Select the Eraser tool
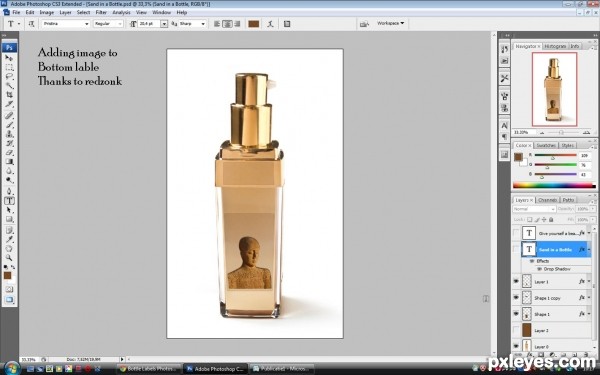 coord(9,152)
